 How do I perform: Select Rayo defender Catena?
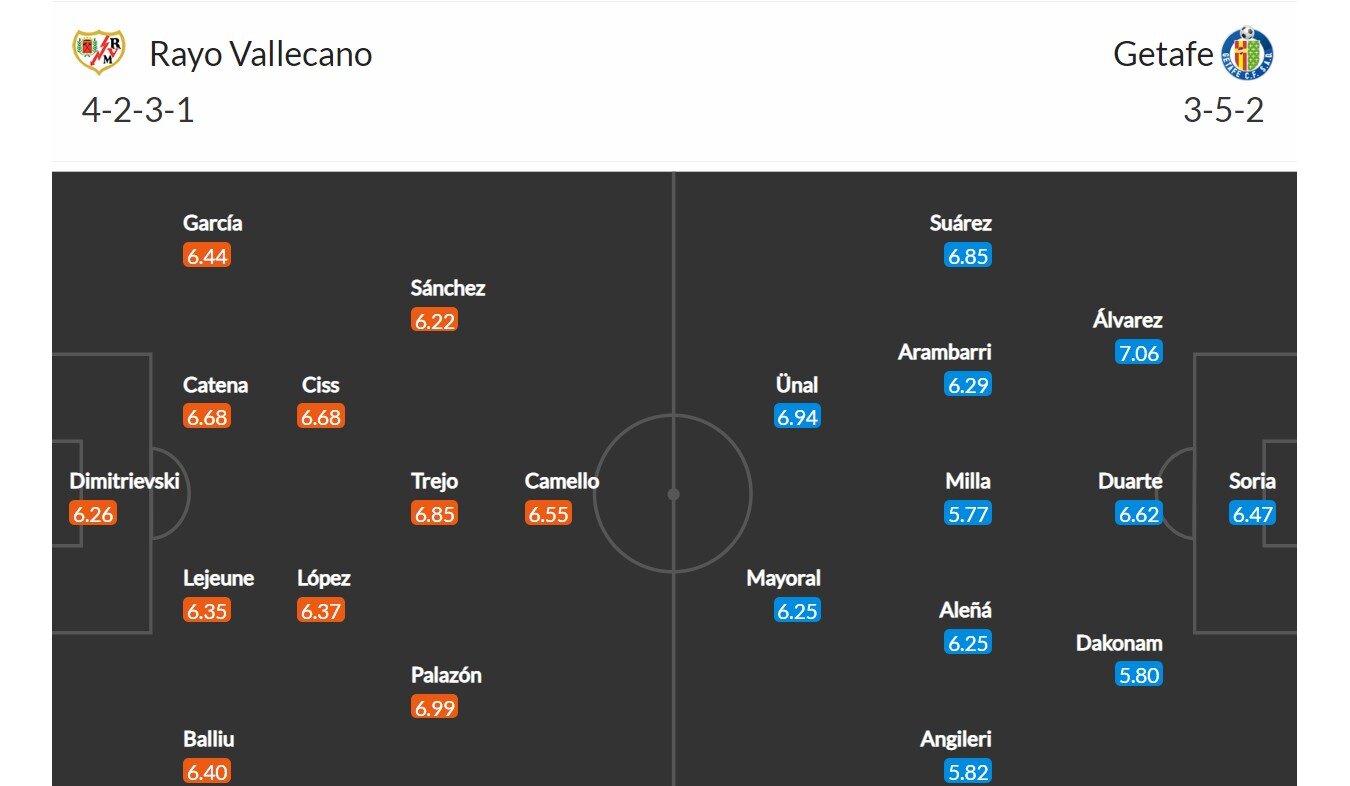[216, 385]
